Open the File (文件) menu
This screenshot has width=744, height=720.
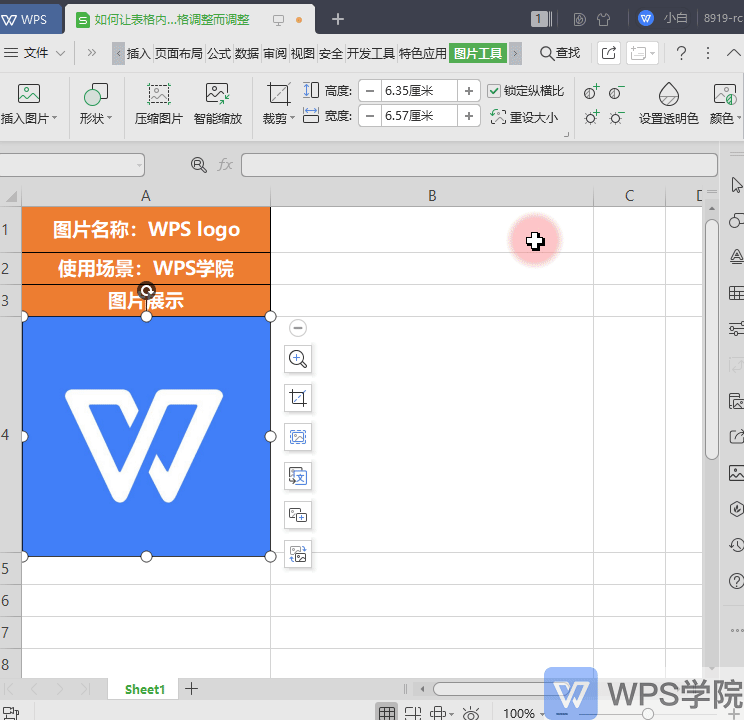point(36,52)
